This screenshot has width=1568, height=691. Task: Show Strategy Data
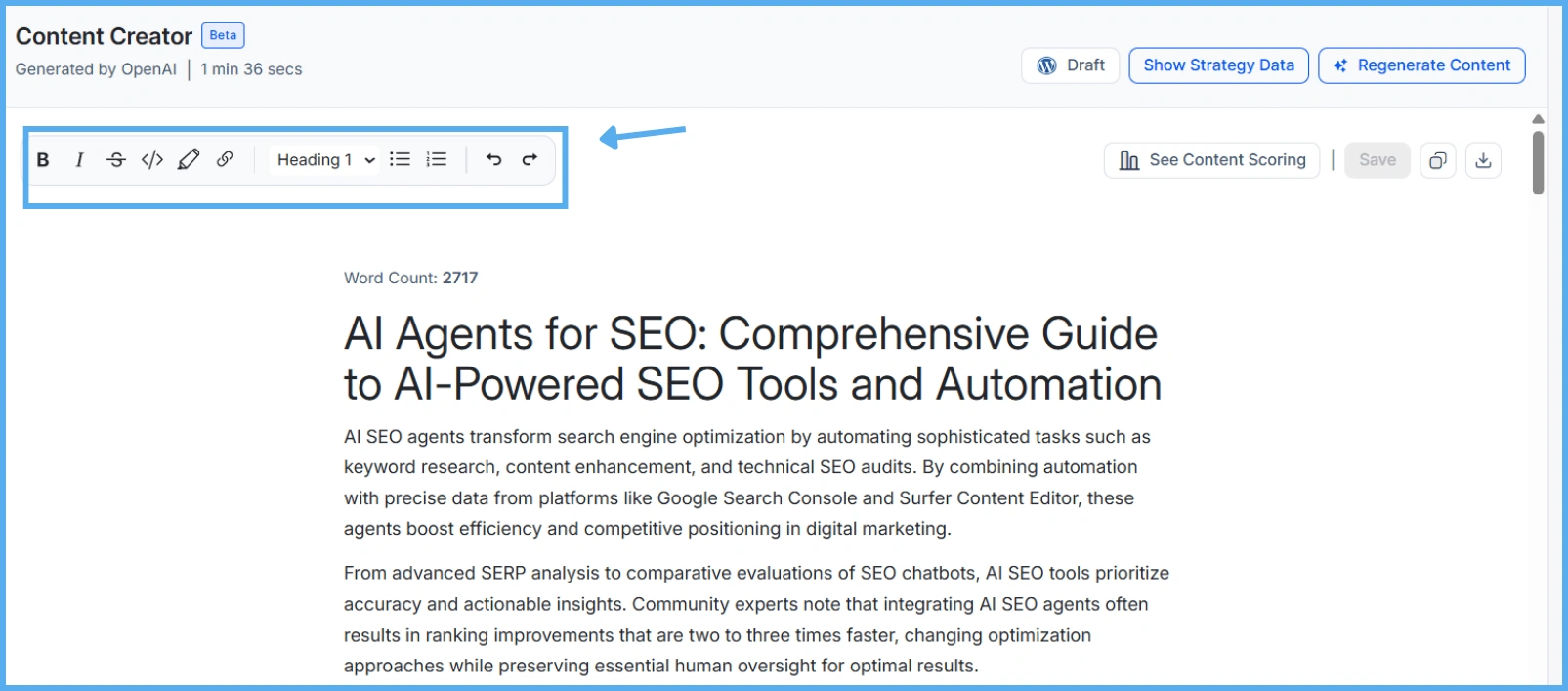pyautogui.click(x=1218, y=65)
